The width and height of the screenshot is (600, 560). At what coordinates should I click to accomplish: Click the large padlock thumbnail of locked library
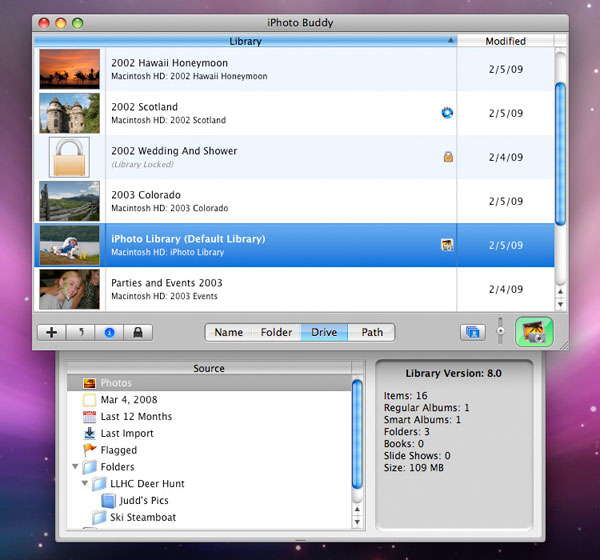[69, 157]
